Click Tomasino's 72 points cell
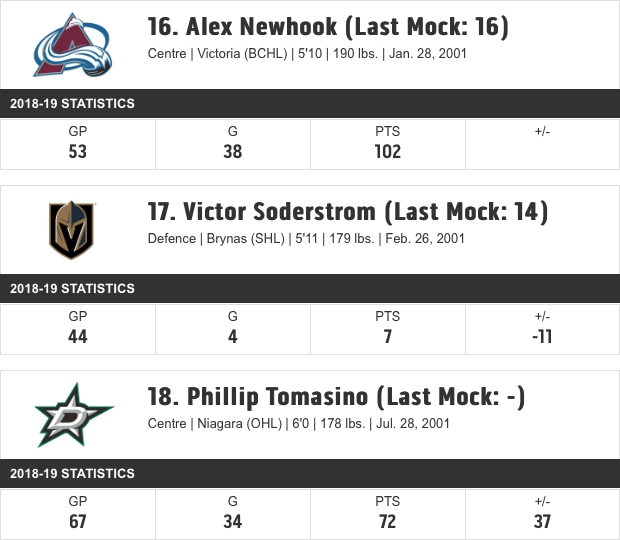The height and width of the screenshot is (540, 620). pyautogui.click(x=388, y=514)
